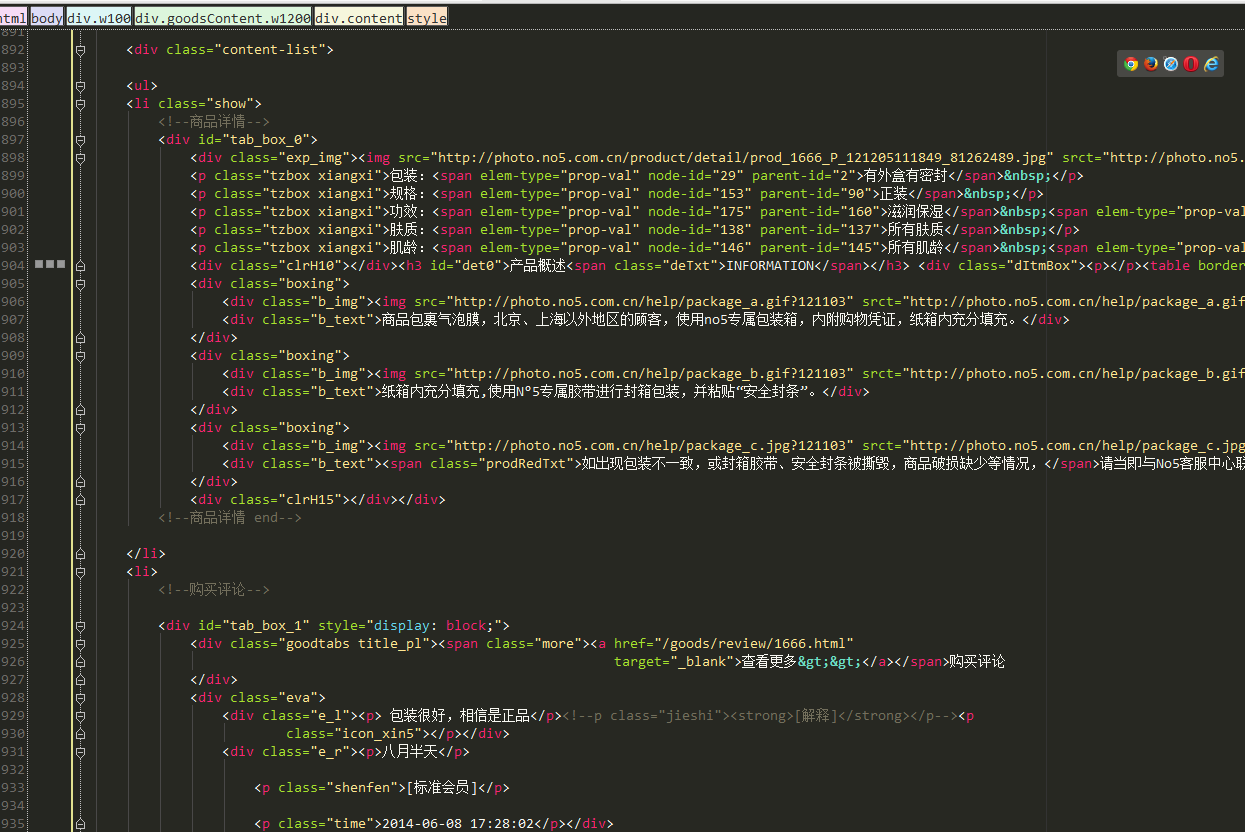Click the three-dot gutter marker on line 904
Screen dimensions: 1245x832
click(x=50, y=265)
